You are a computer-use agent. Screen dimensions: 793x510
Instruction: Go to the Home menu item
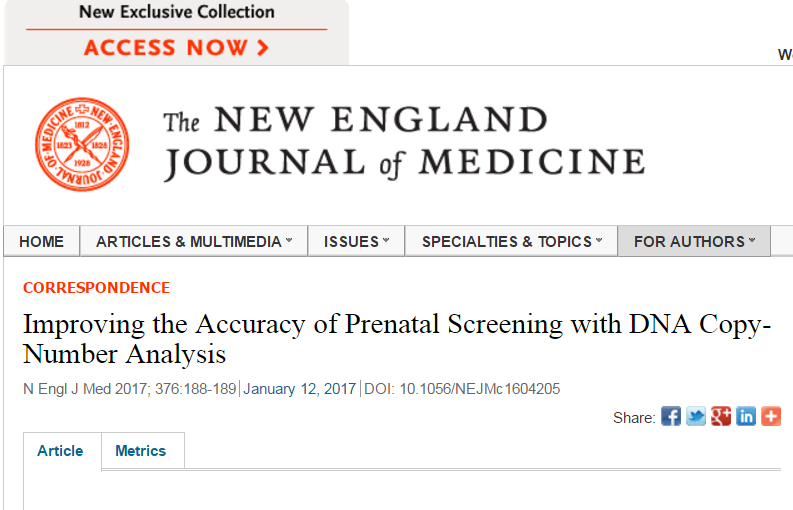pyautogui.click(x=41, y=241)
